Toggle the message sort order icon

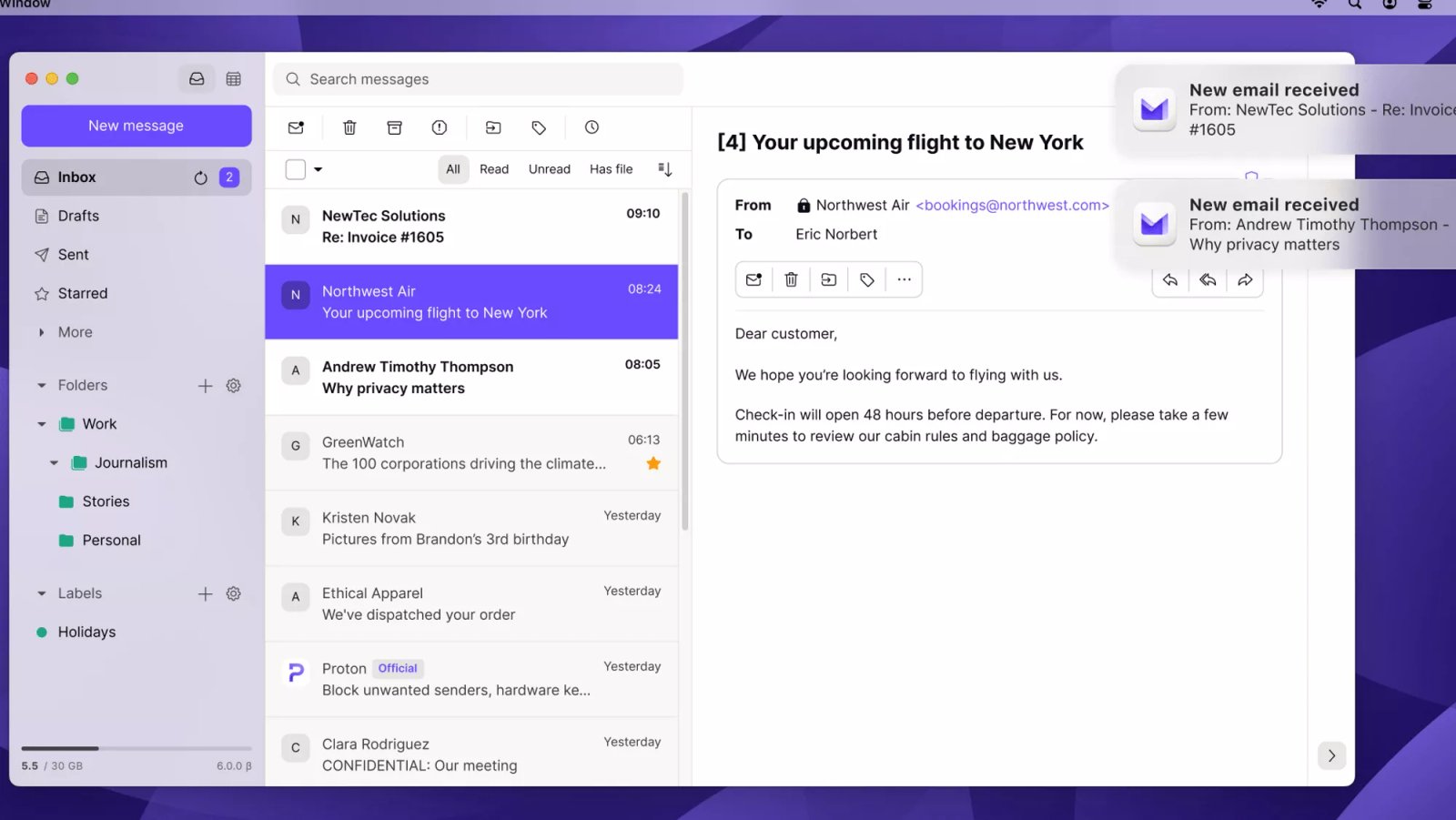pyautogui.click(x=665, y=169)
